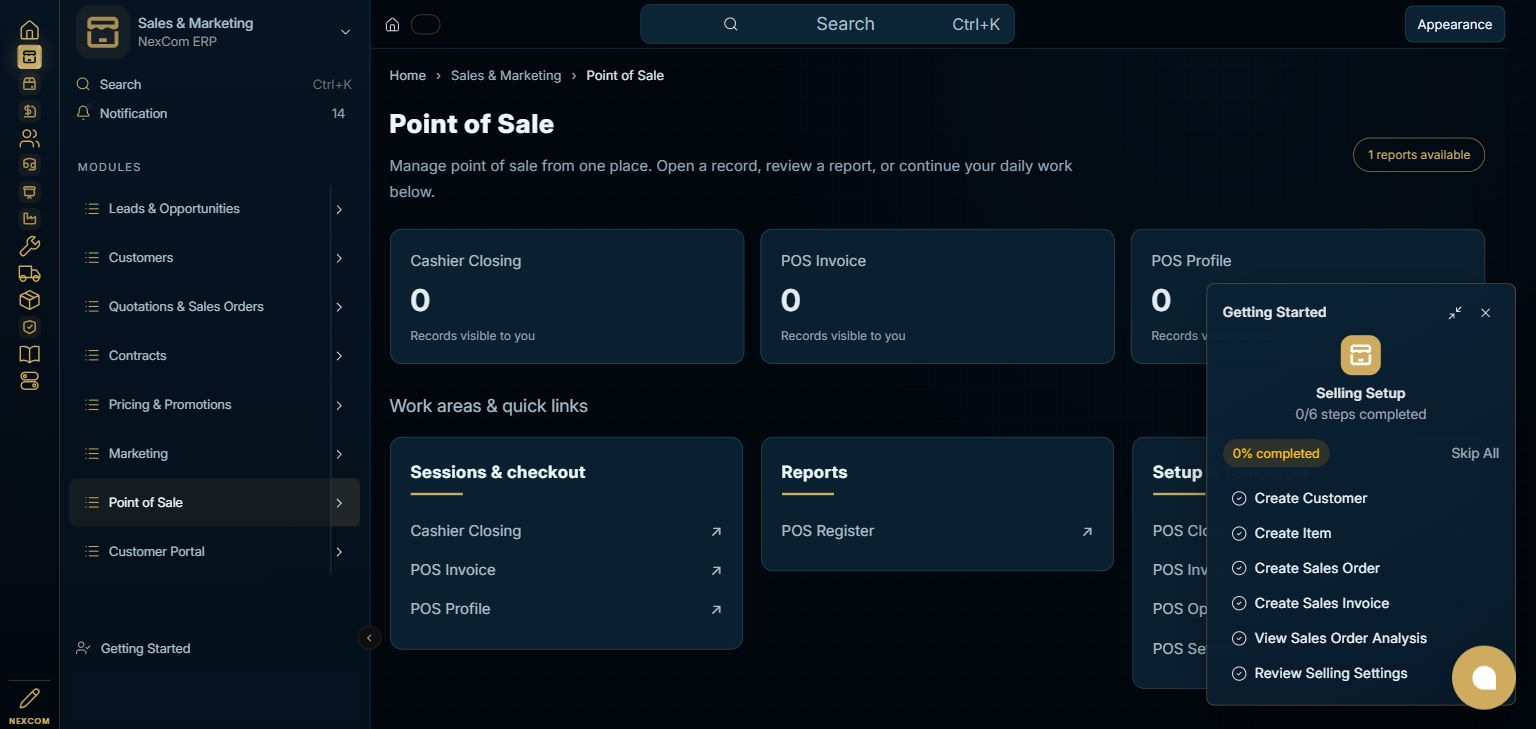
Task: Open the chat bubble widget
Action: [1484, 677]
